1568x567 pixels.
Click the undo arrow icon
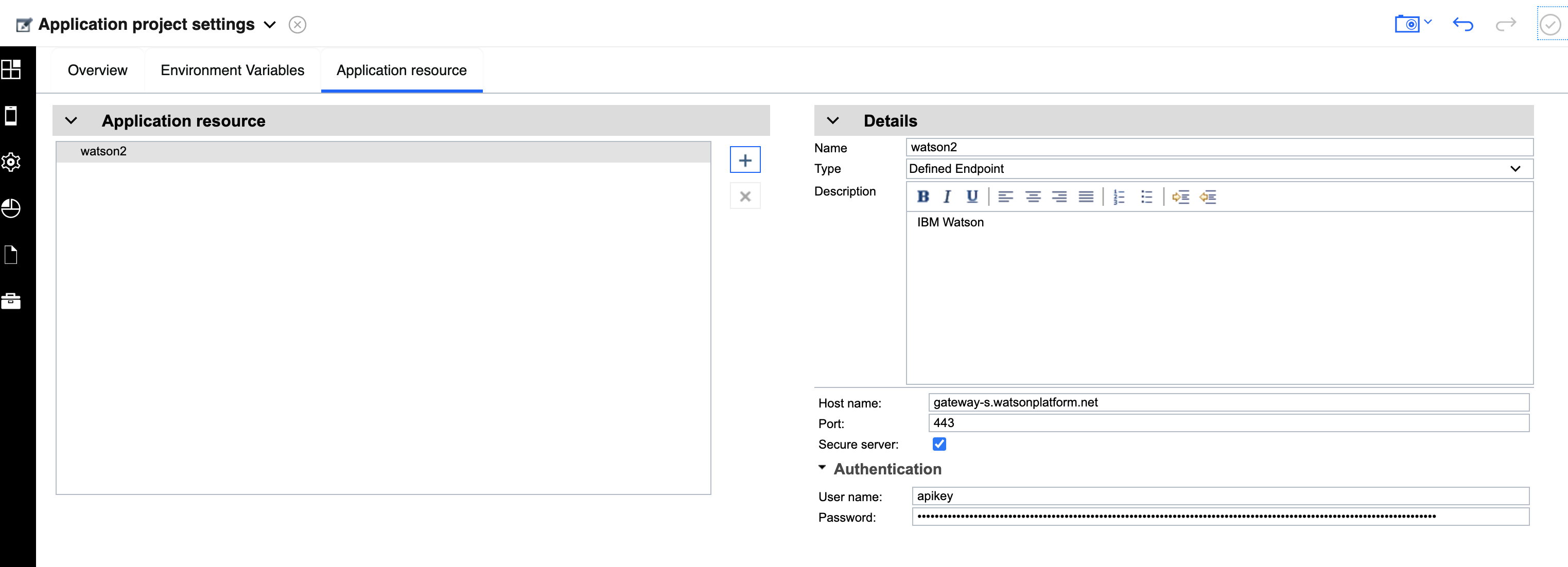tap(1462, 24)
